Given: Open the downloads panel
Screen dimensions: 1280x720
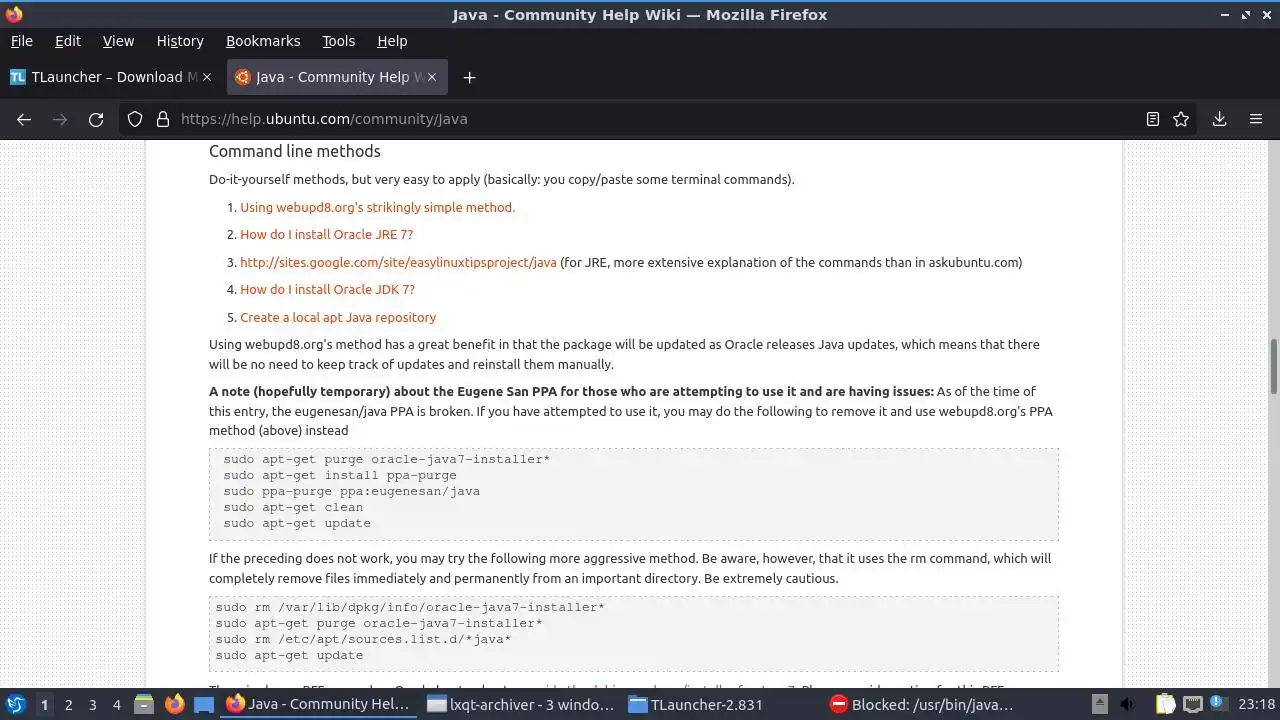Looking at the screenshot, I should coord(1219,119).
